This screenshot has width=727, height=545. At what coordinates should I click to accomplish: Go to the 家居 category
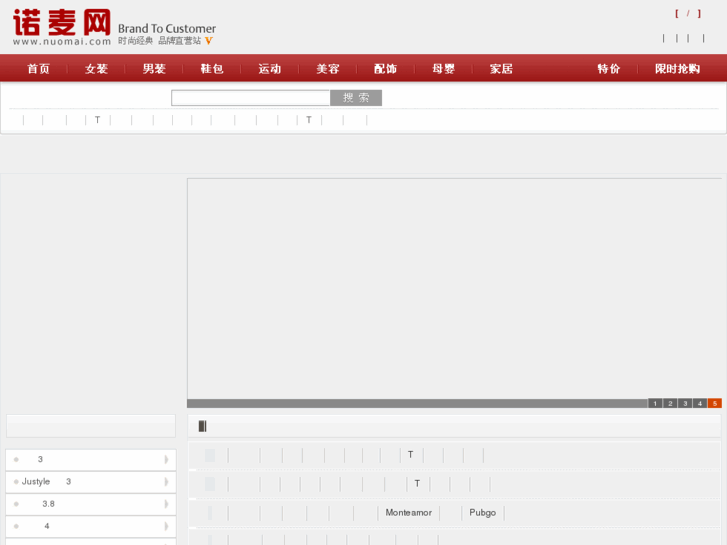501,69
